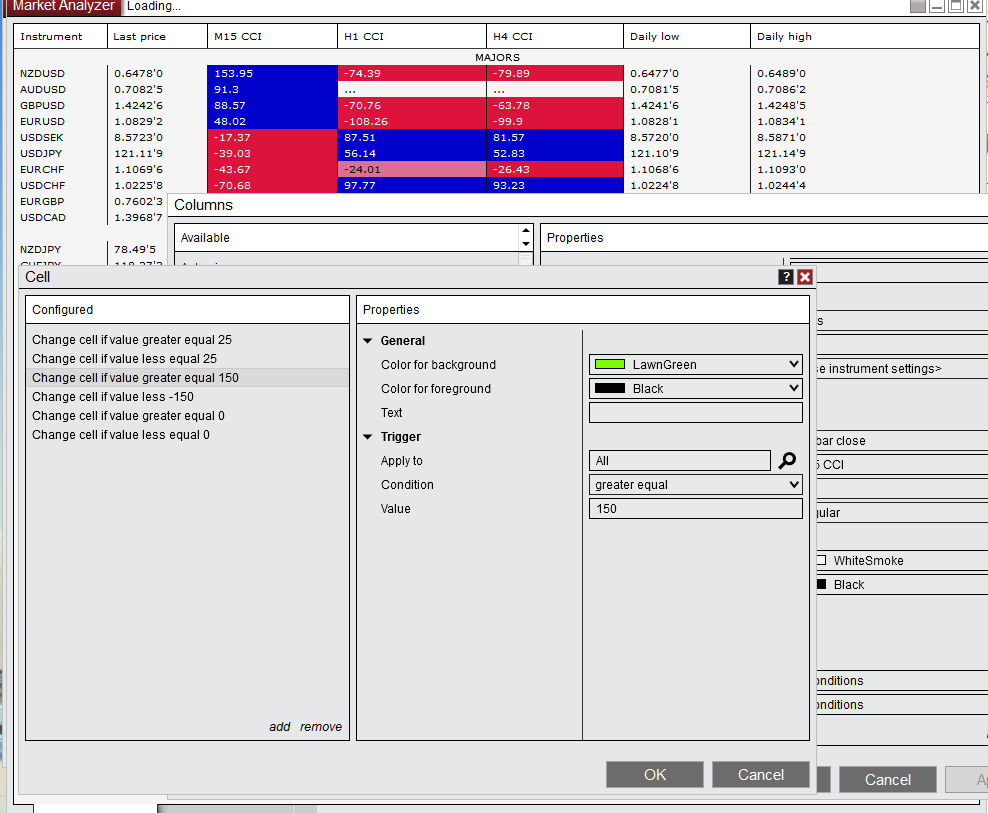Click the H4 CCI column header
The width and height of the screenshot is (988, 813).
pyautogui.click(x=554, y=37)
